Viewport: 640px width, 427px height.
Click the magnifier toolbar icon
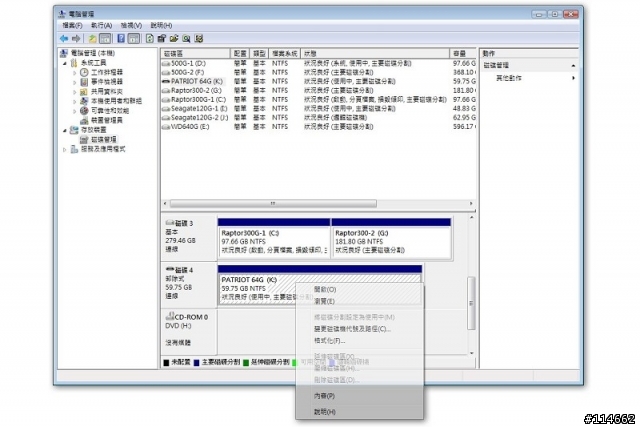pos(187,38)
